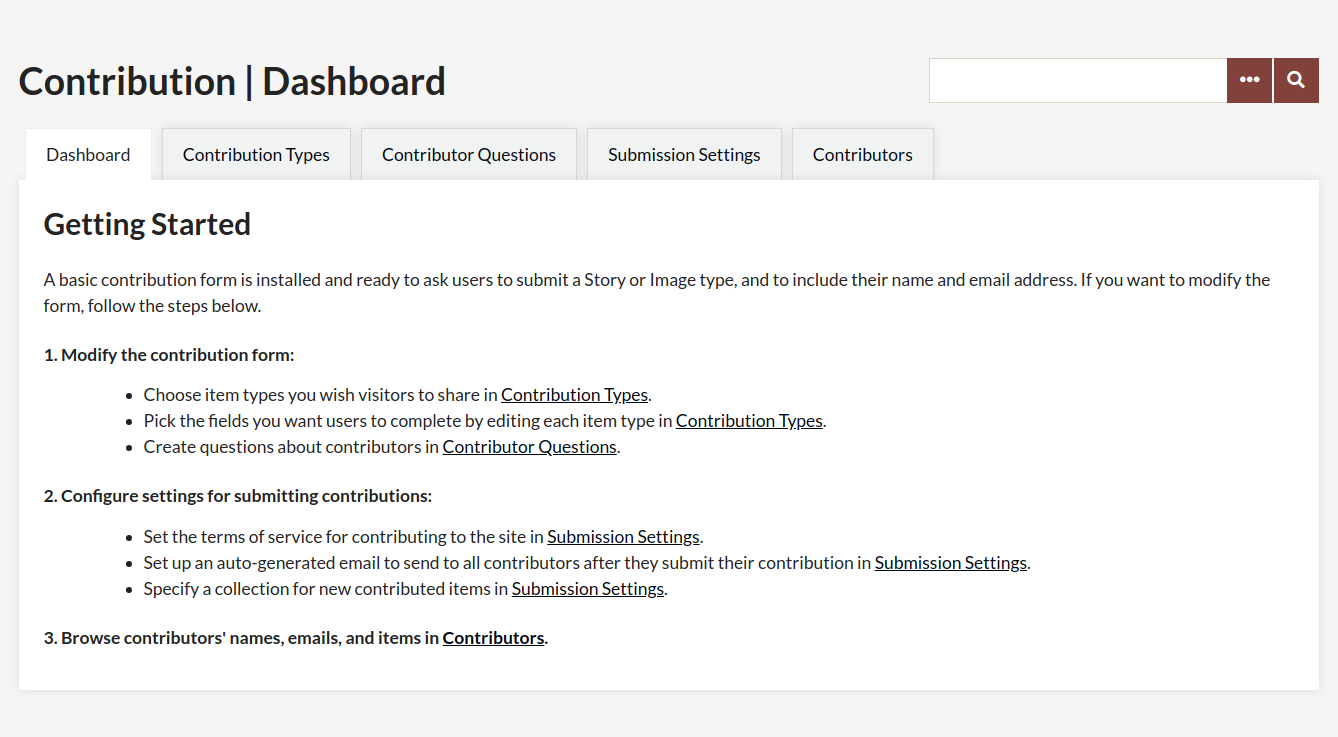Click the 'Getting Started' heading
1338x737 pixels.
pos(147,224)
